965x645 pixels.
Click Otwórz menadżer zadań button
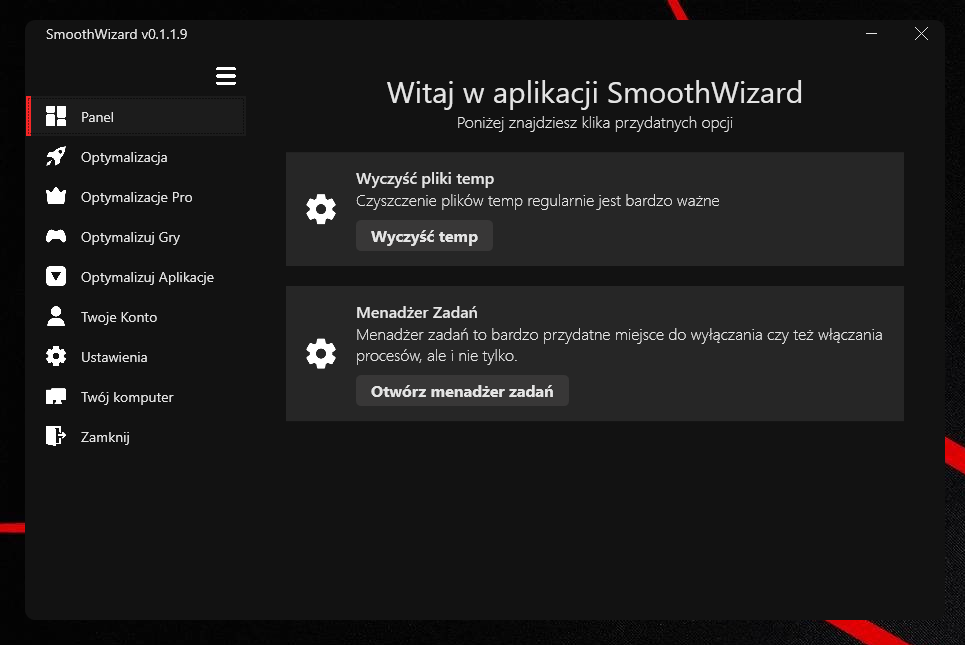(462, 391)
